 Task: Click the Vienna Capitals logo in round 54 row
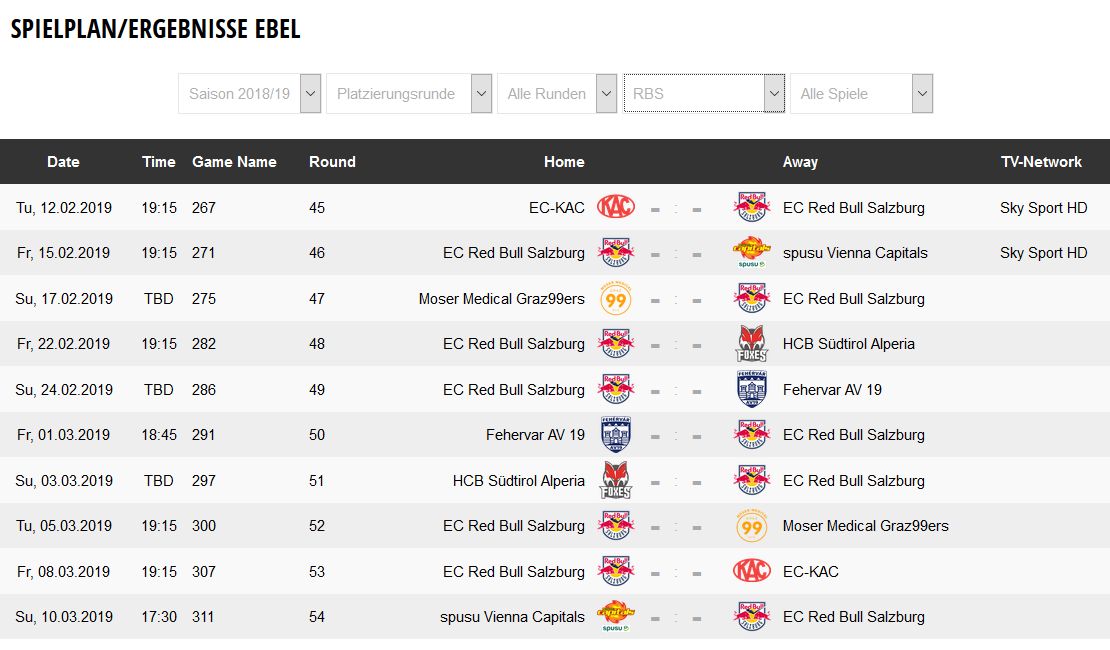coord(616,617)
